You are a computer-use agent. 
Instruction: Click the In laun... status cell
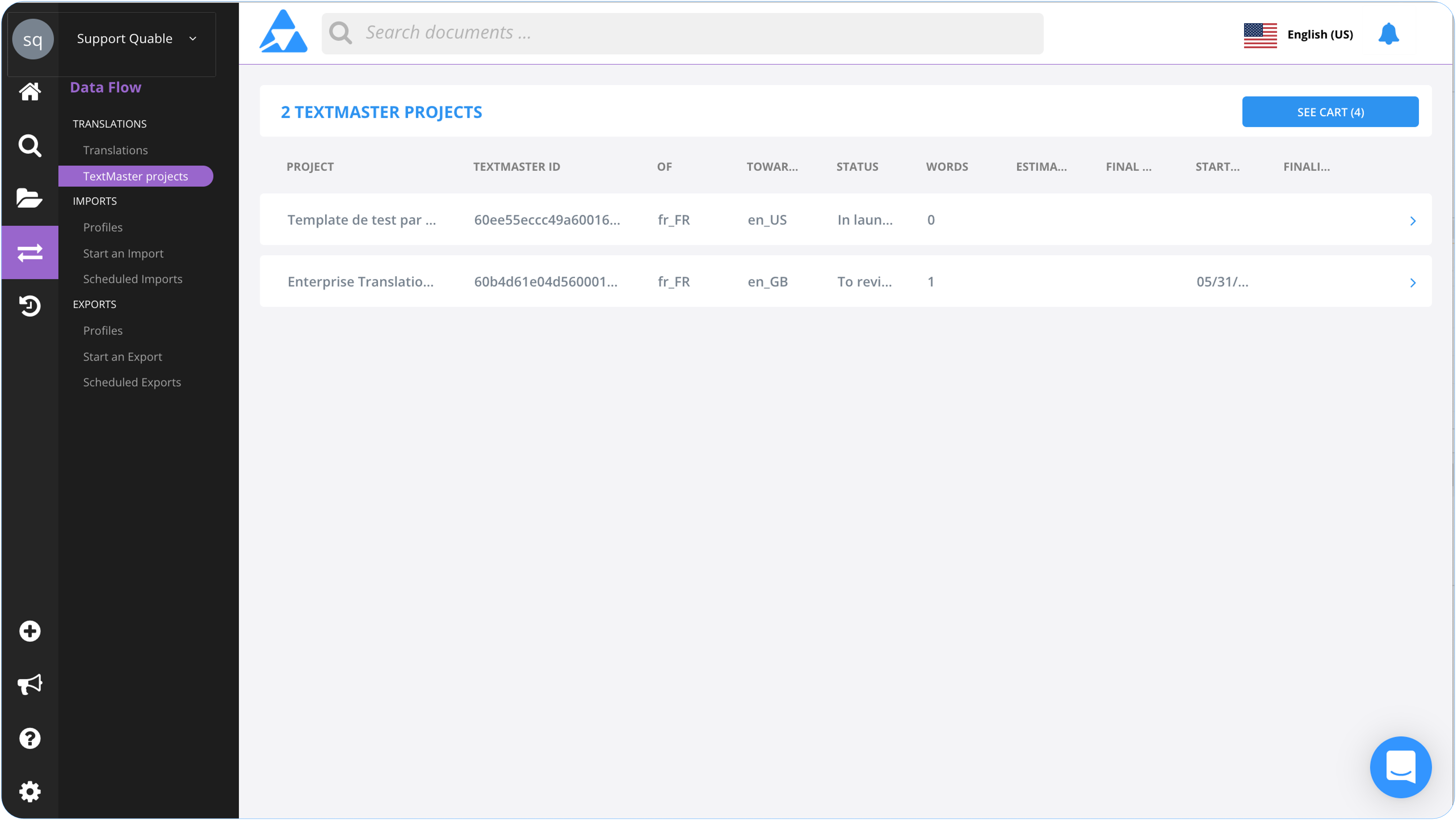coord(865,220)
